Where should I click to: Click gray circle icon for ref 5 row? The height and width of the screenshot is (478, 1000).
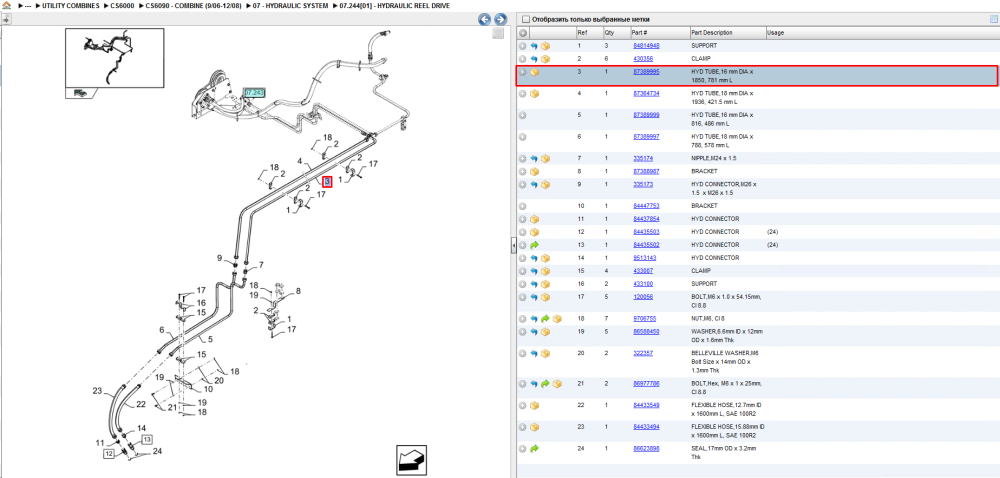pos(523,115)
